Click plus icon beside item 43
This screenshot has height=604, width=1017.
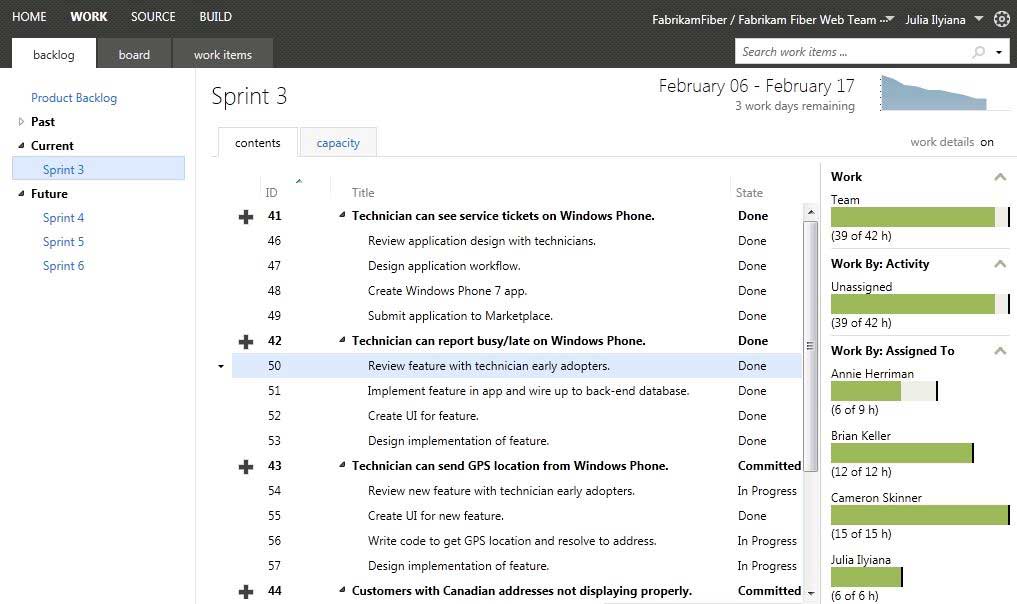(246, 466)
